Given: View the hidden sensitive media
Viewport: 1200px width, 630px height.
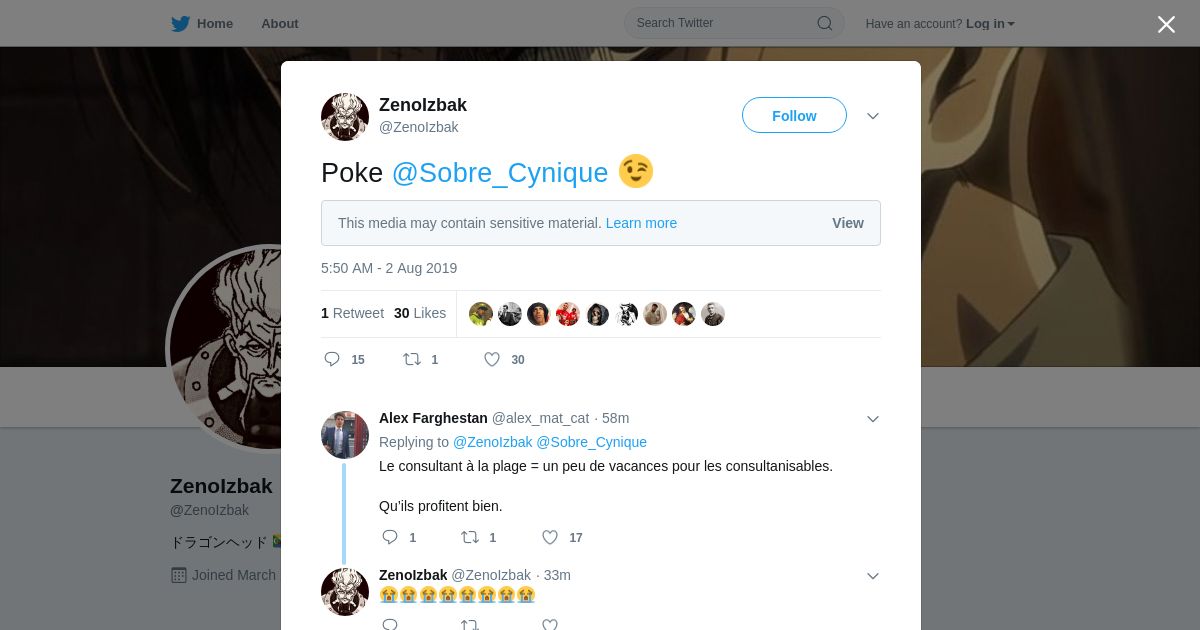Looking at the screenshot, I should pos(848,223).
